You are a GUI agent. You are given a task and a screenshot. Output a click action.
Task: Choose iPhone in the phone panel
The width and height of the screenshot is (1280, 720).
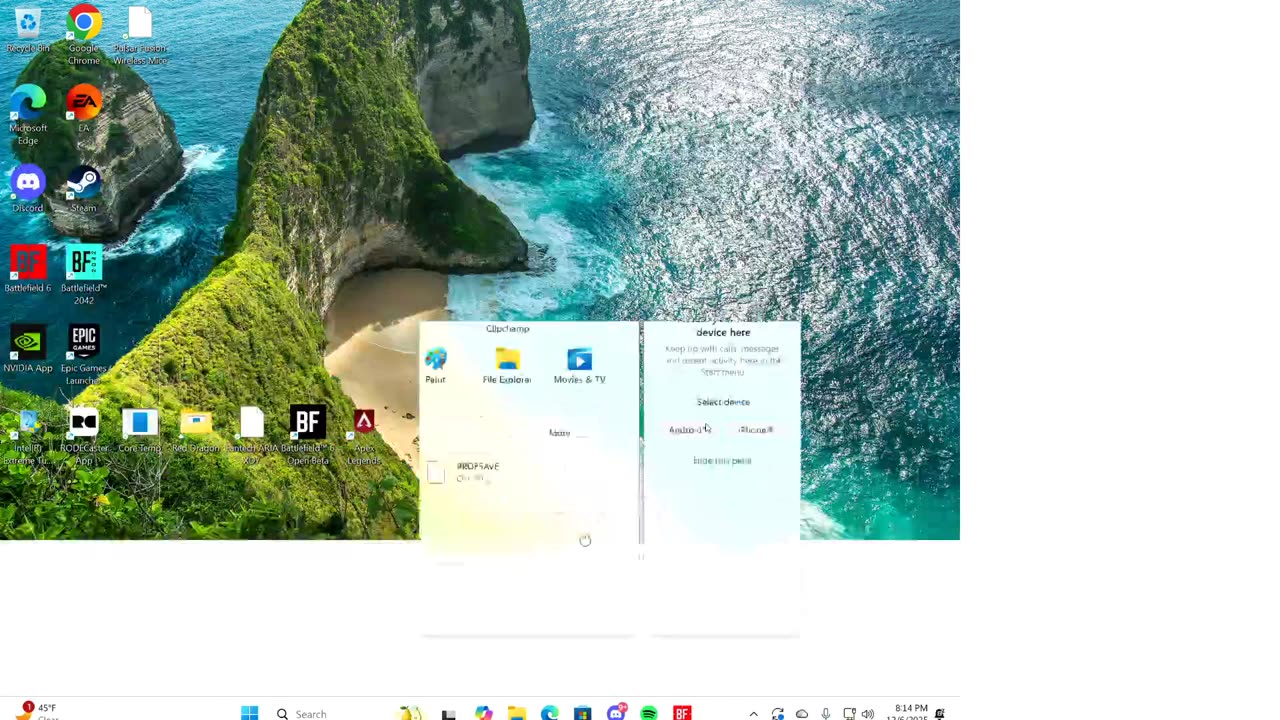tap(756, 430)
